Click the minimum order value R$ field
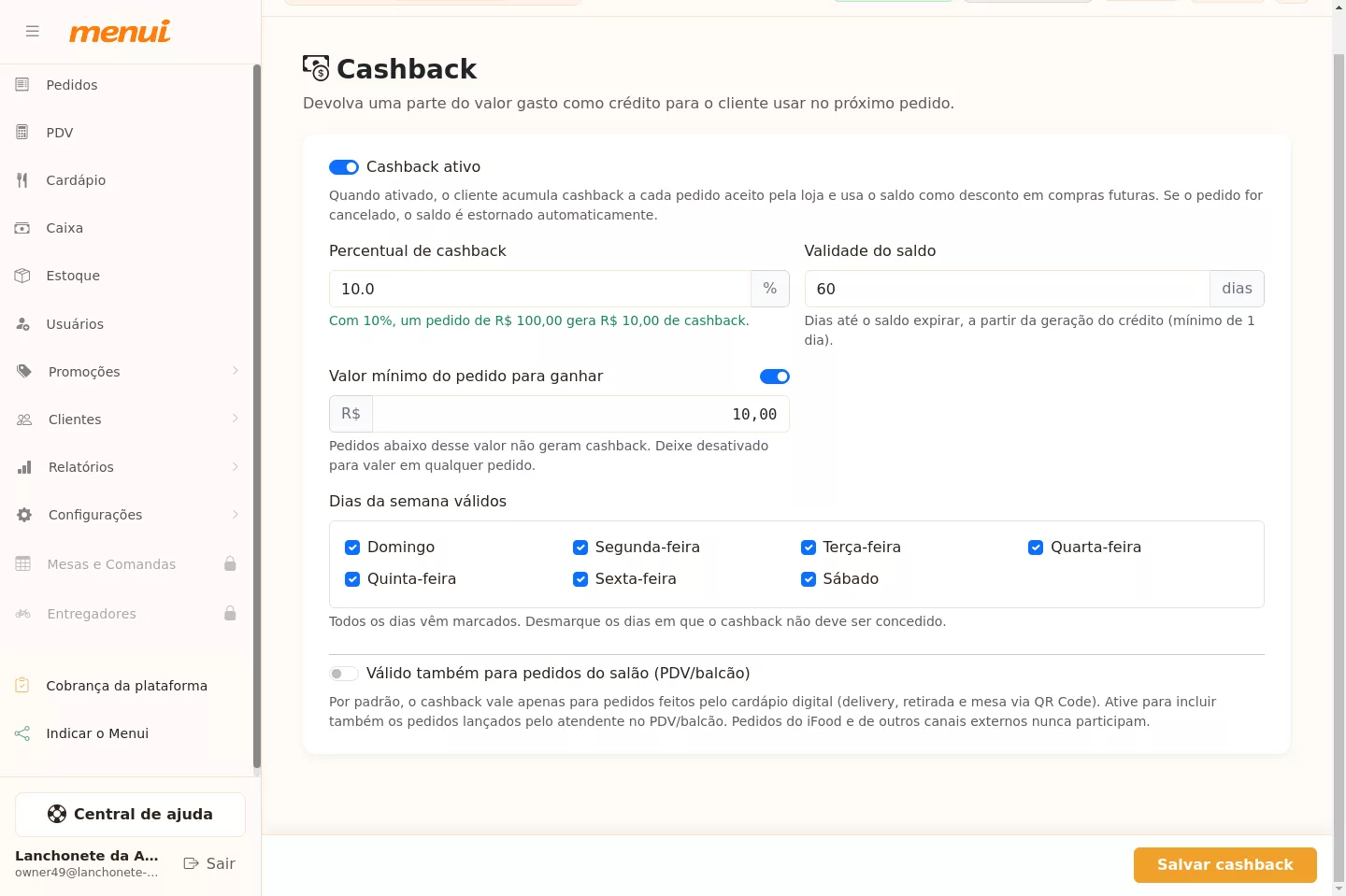Screen dimensions: 1346x896 click(x=580, y=414)
